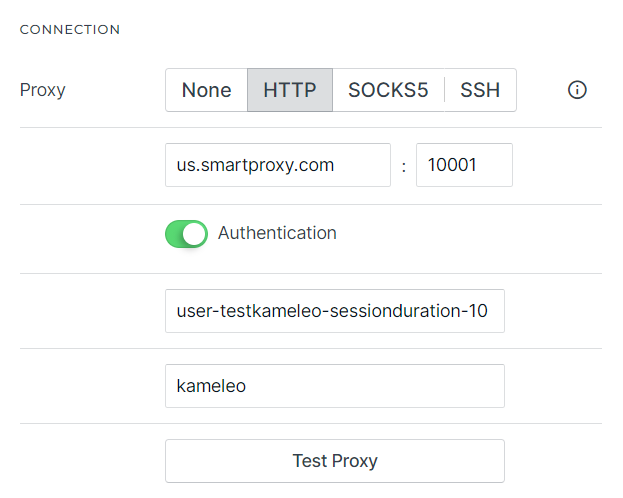The width and height of the screenshot is (623, 498).
Task: Turn off proxy using None option
Action: pos(206,90)
